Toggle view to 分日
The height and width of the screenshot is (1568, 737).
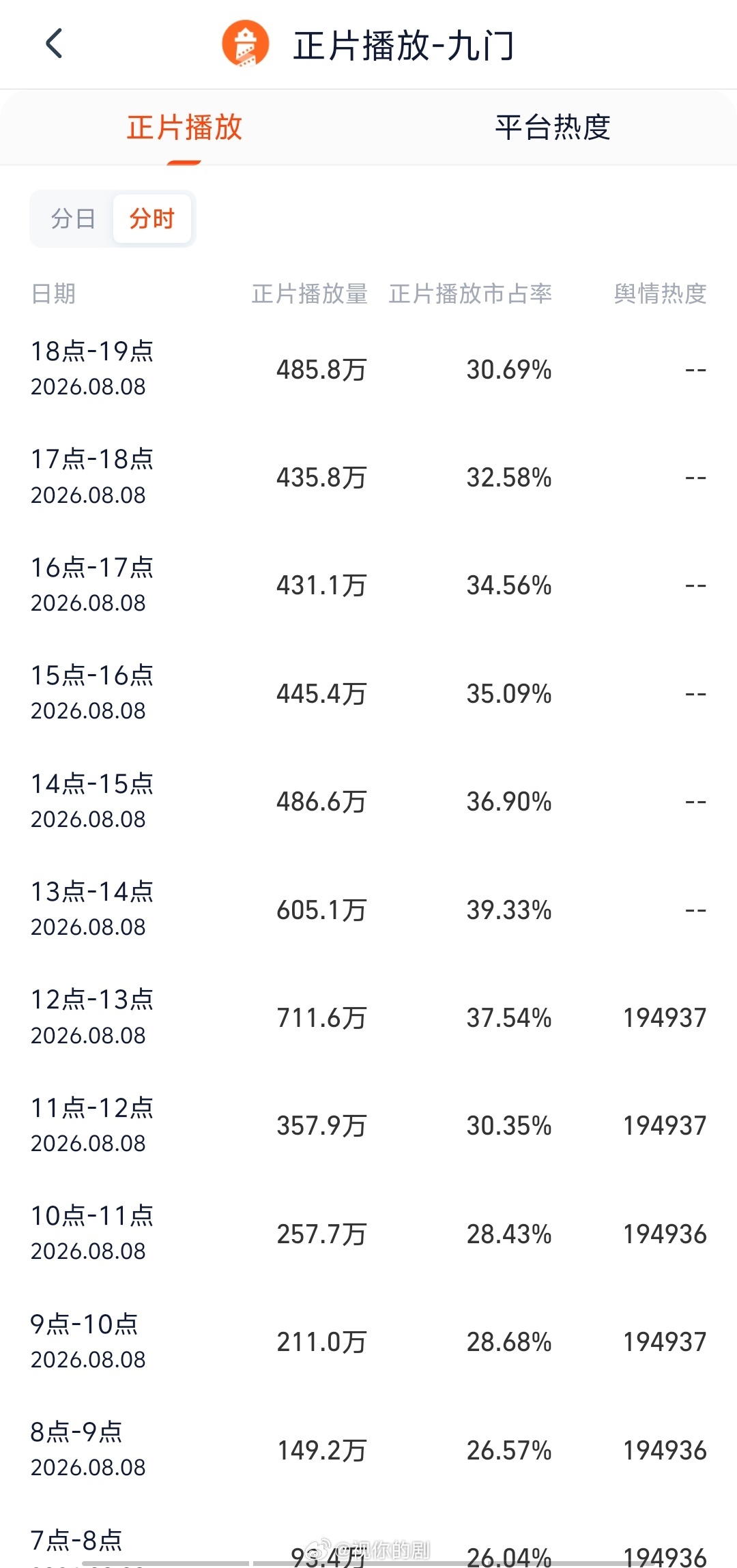coord(73,218)
